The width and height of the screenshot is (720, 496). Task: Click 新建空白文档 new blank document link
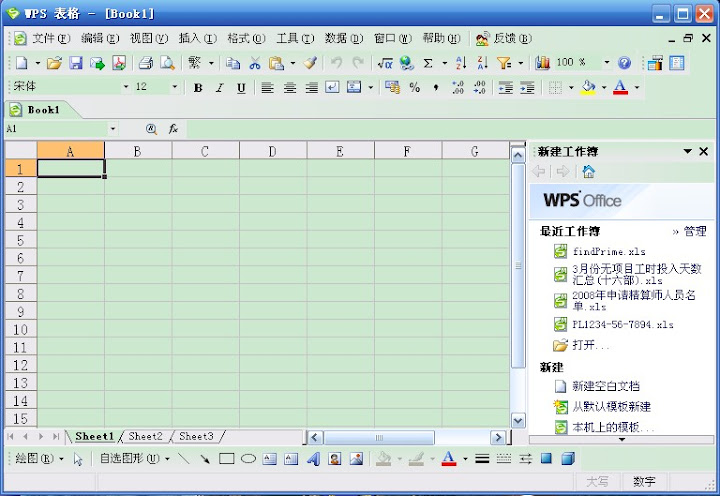(x=606, y=386)
